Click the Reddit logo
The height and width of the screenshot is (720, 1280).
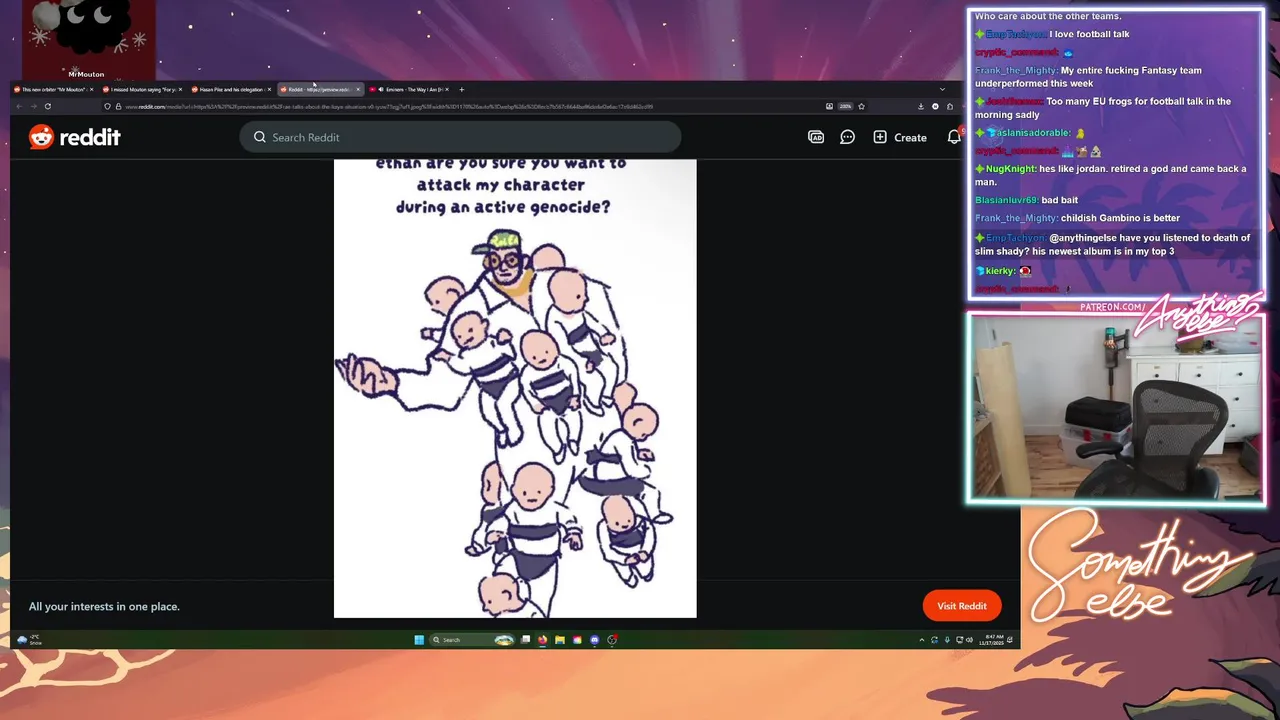[x=75, y=137]
